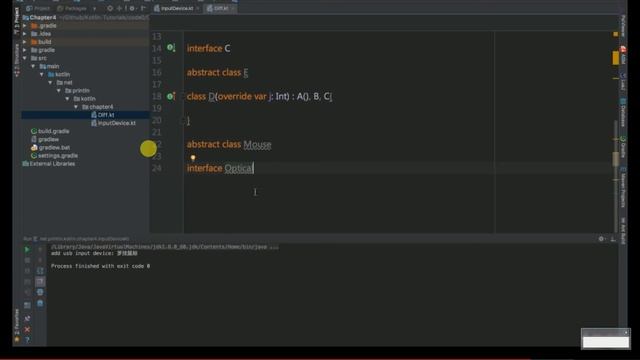Select Chapter4 project root node
640x360 pixels.
point(40,17)
